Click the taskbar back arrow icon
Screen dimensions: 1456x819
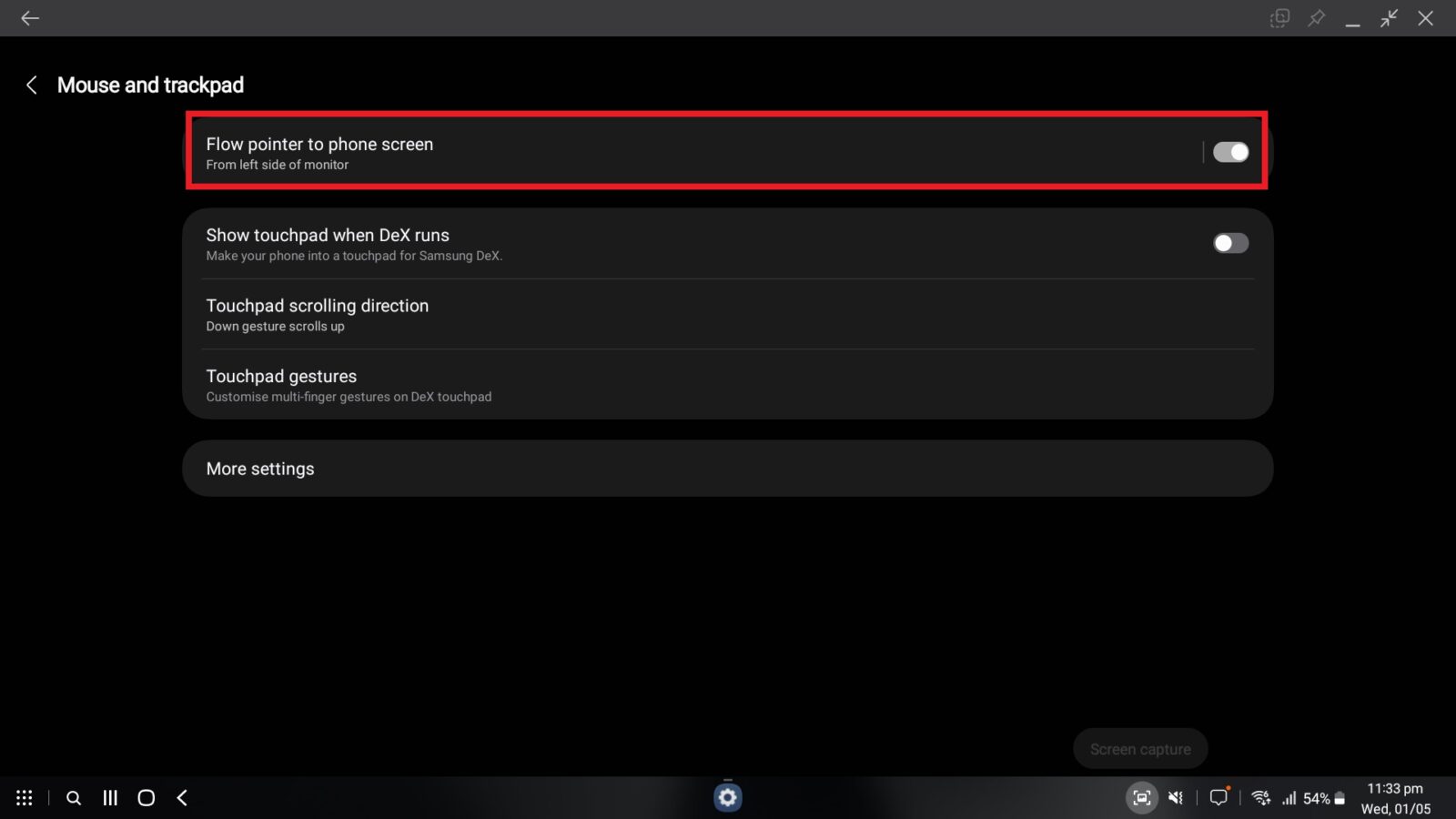pyautogui.click(x=182, y=798)
